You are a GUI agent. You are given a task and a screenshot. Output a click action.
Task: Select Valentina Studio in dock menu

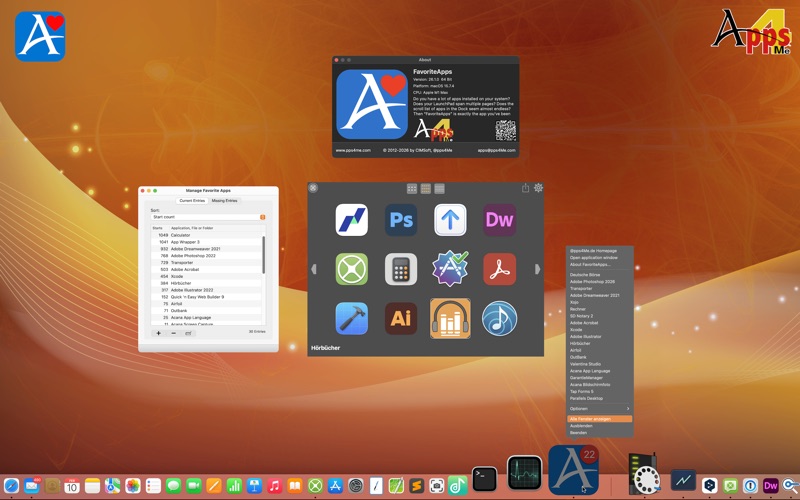coord(600,364)
